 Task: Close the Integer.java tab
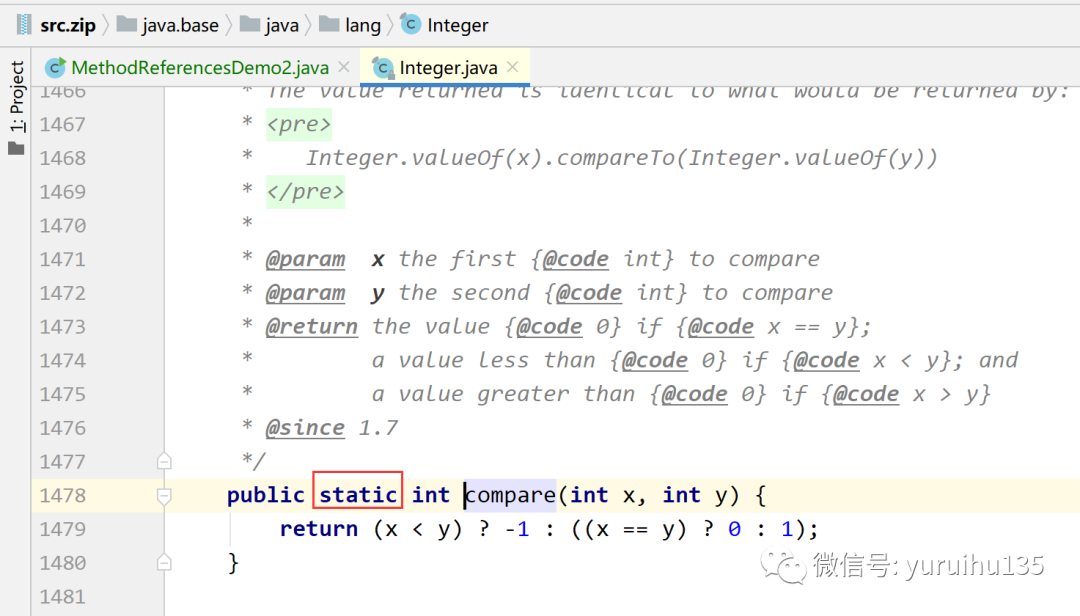pyautogui.click(x=512, y=67)
